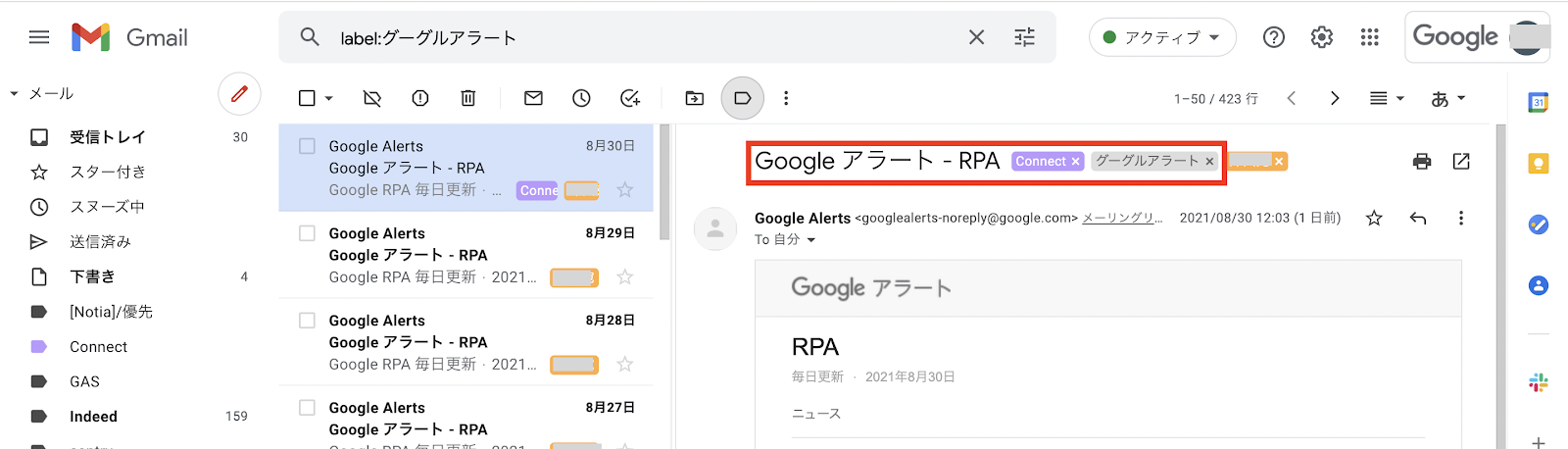Open the main menu hamburger icon
The image size is (1568, 449).
[39, 37]
